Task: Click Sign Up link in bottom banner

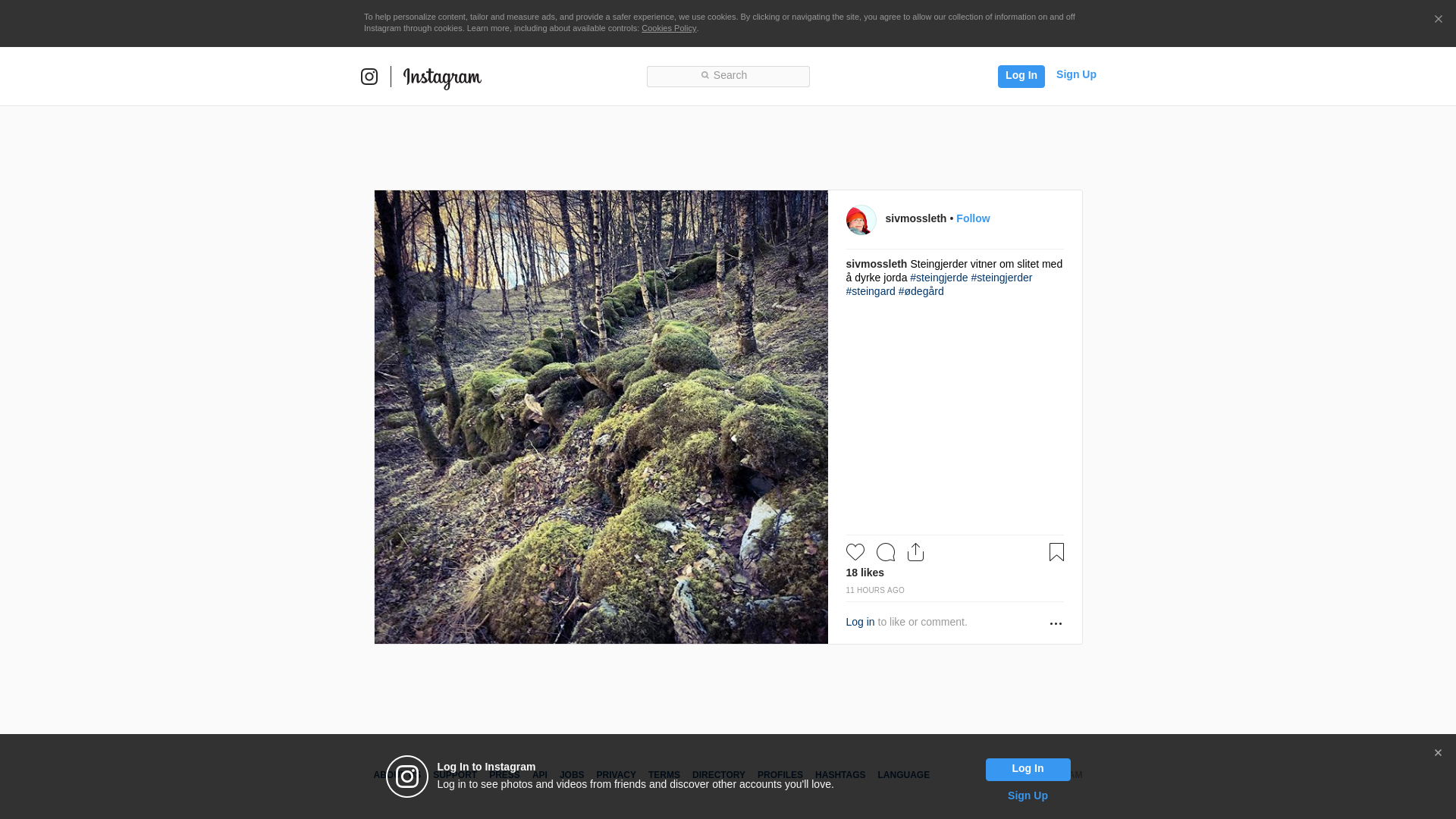Action: (x=1028, y=795)
